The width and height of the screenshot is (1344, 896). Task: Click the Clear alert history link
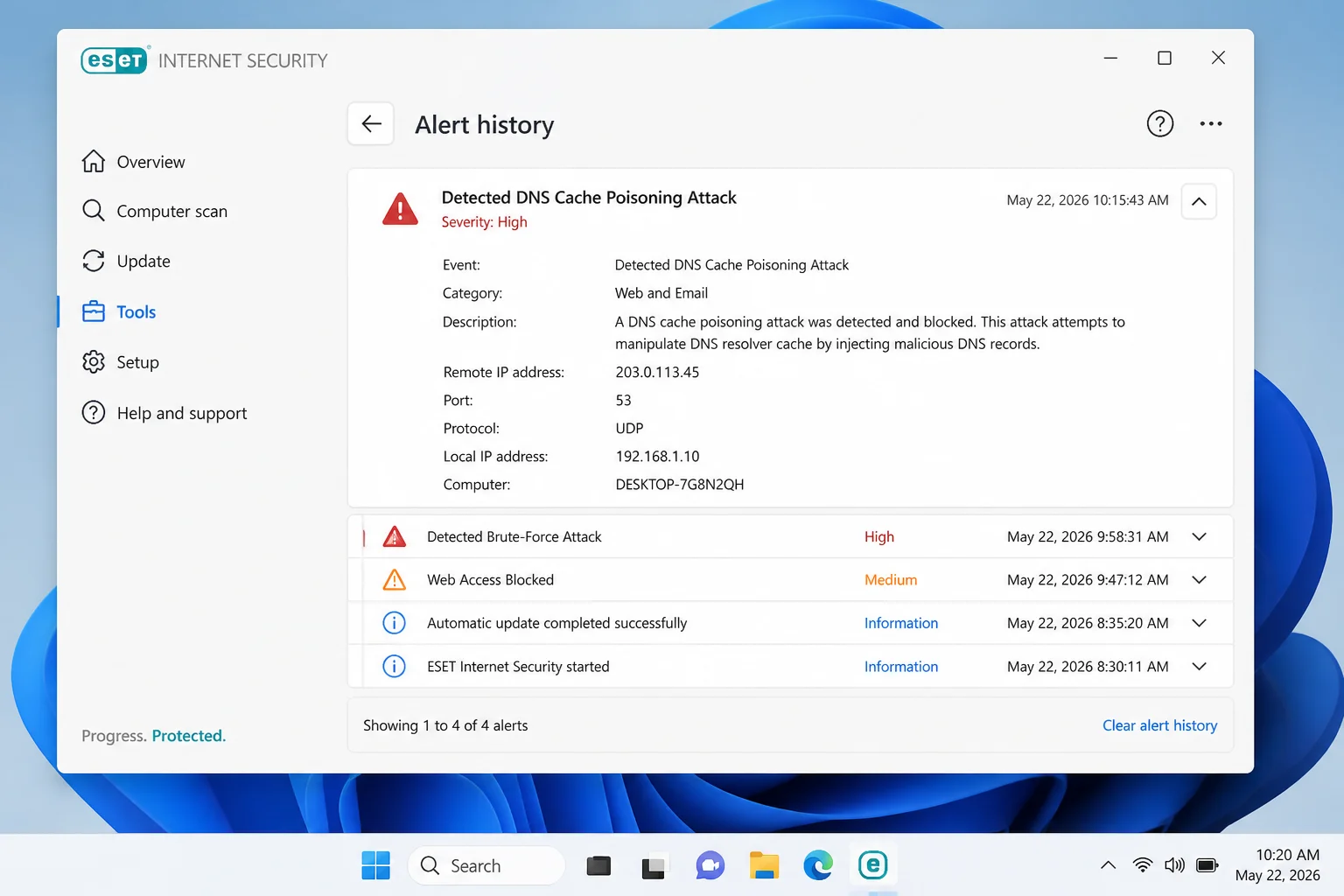(1159, 725)
